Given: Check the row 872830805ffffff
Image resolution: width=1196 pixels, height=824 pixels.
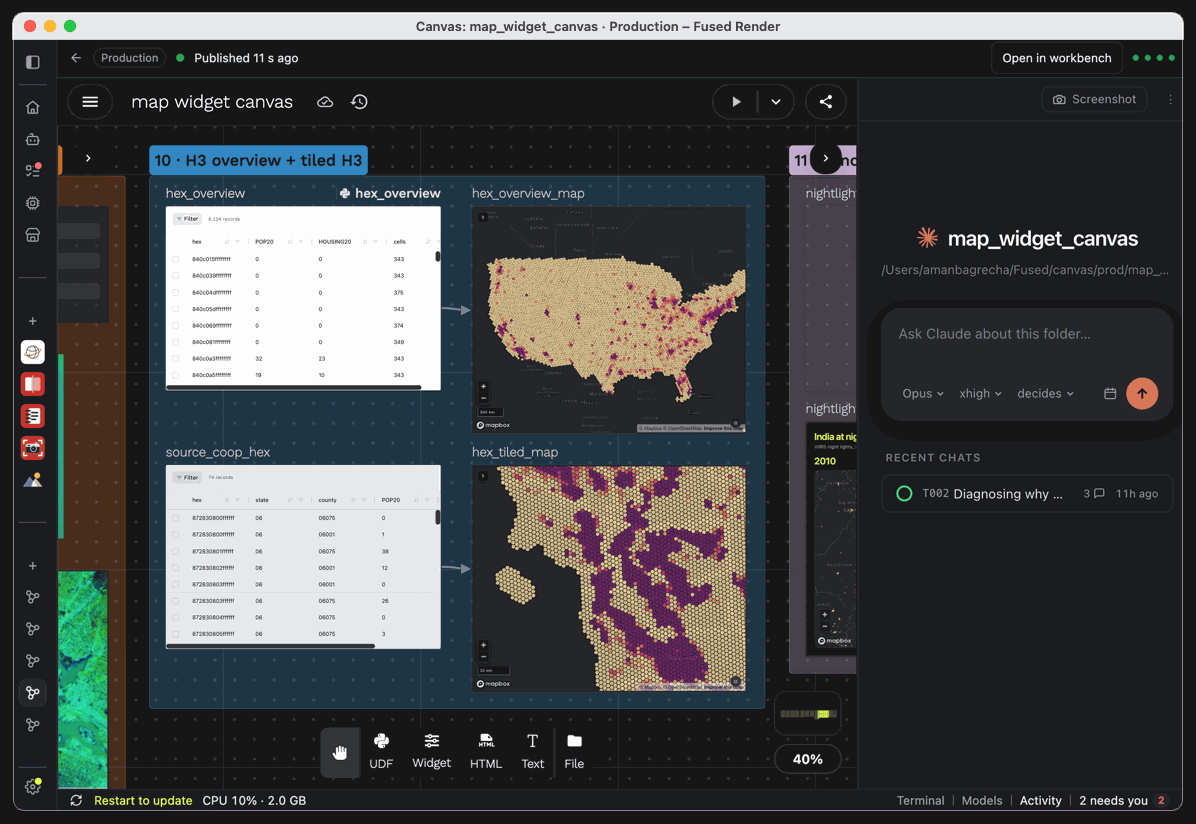Looking at the screenshot, I should (x=176, y=634).
